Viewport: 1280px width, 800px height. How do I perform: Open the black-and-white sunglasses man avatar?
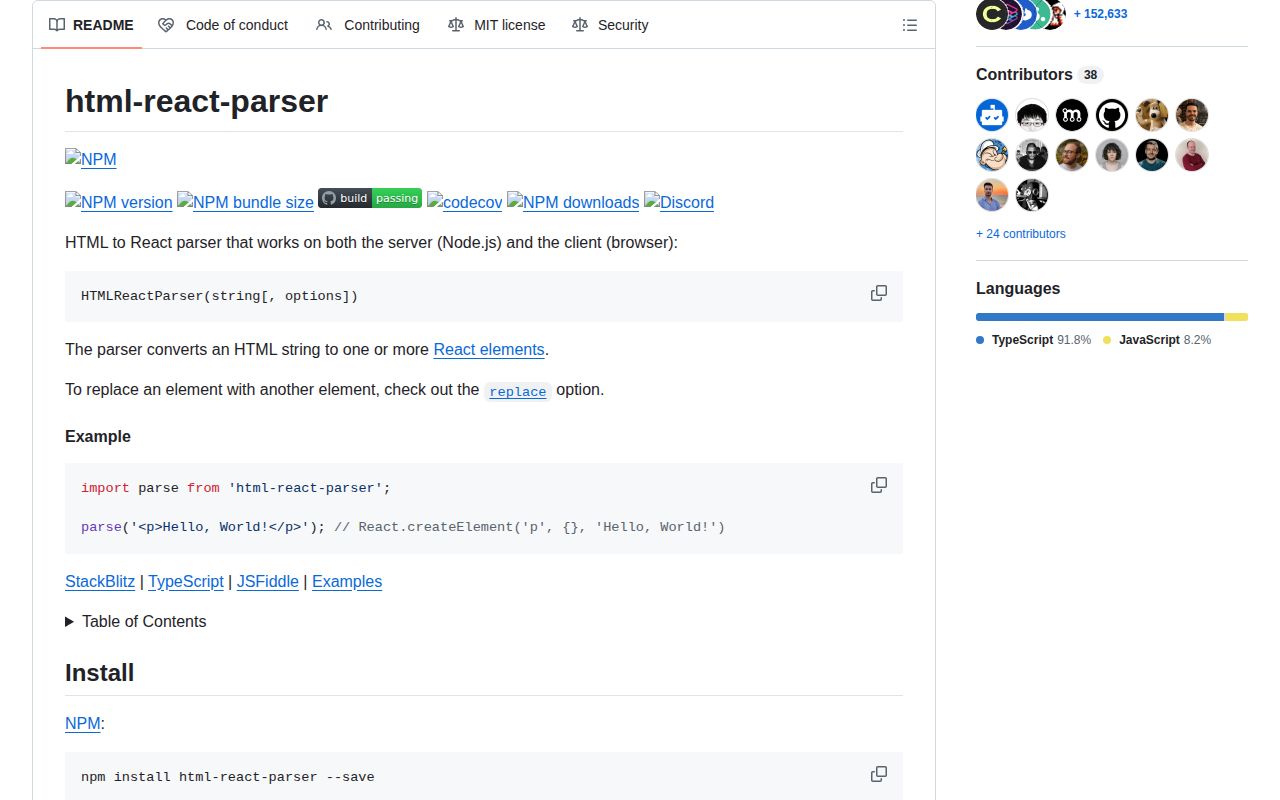(1032, 155)
